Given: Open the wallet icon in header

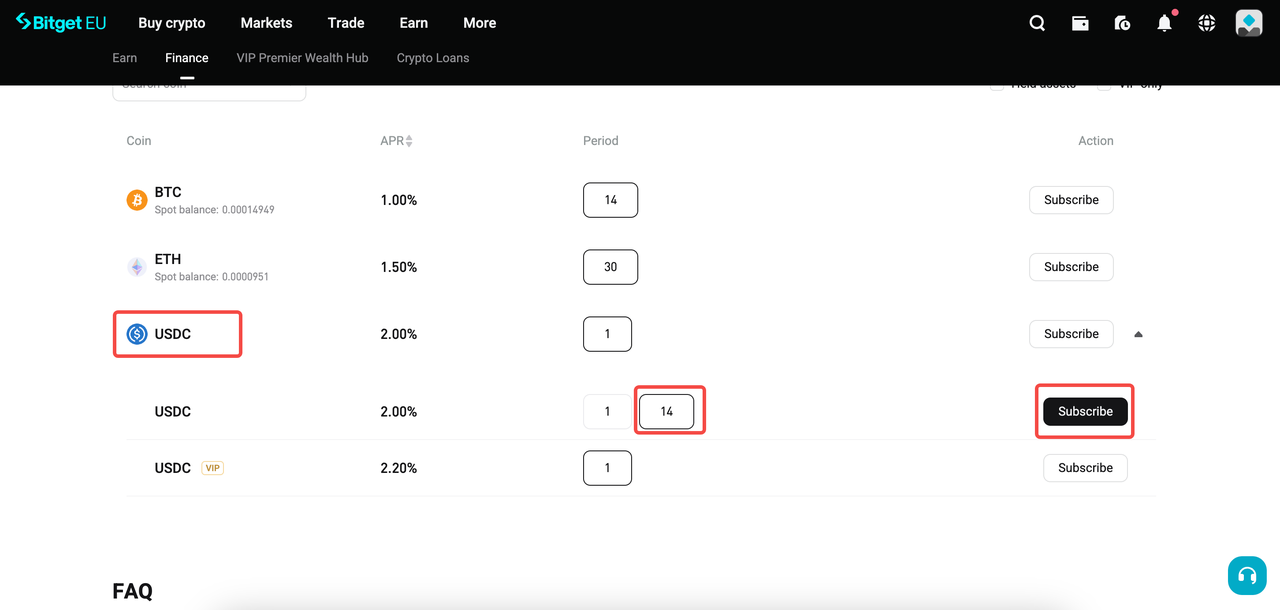Looking at the screenshot, I should click(1080, 23).
